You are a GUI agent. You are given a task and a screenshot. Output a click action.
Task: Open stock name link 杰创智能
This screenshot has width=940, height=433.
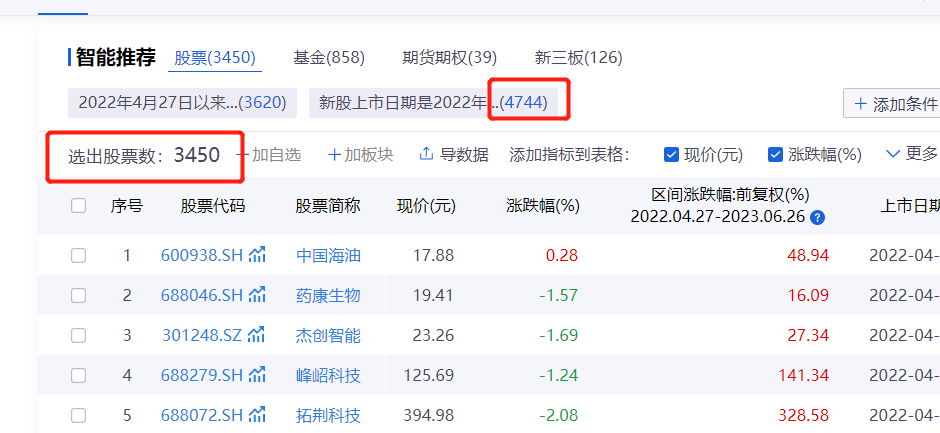tap(329, 335)
